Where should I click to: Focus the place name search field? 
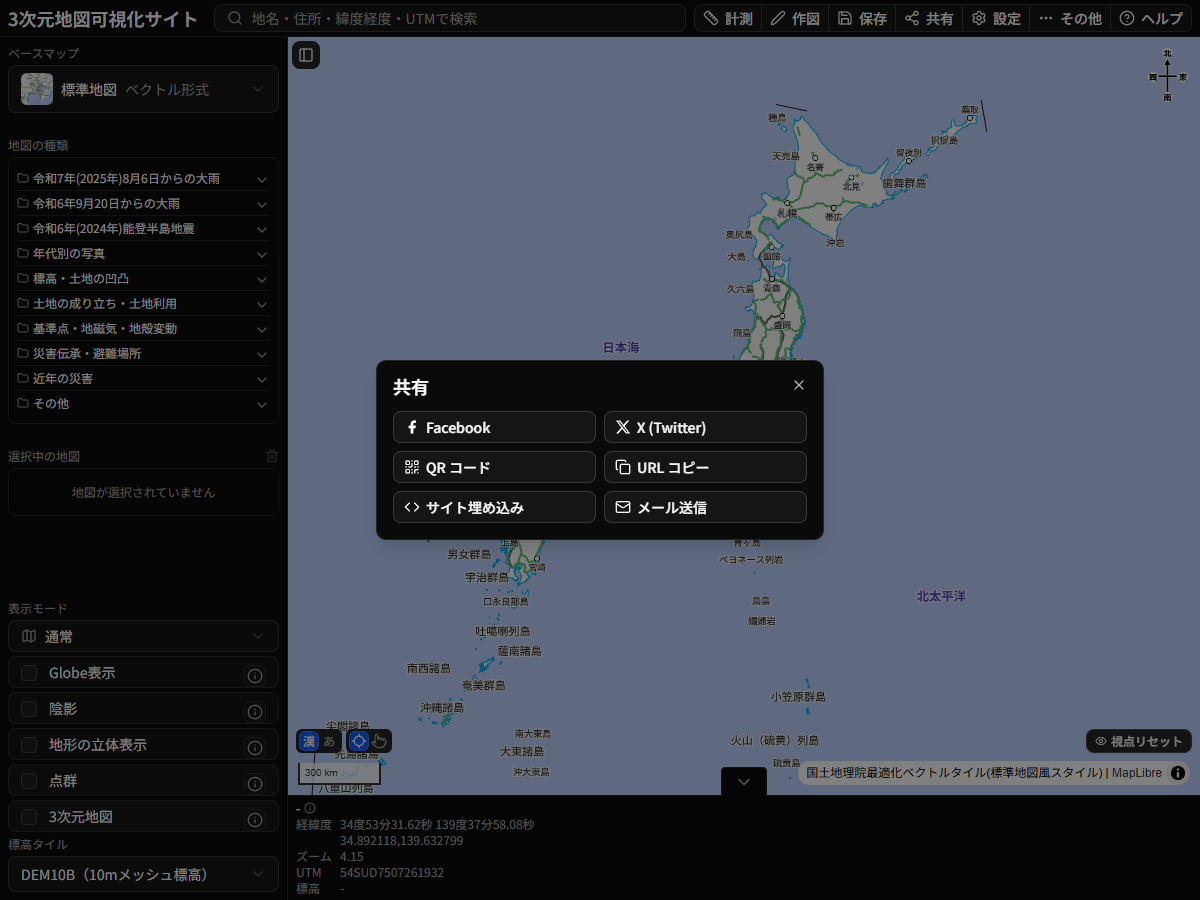click(451, 18)
